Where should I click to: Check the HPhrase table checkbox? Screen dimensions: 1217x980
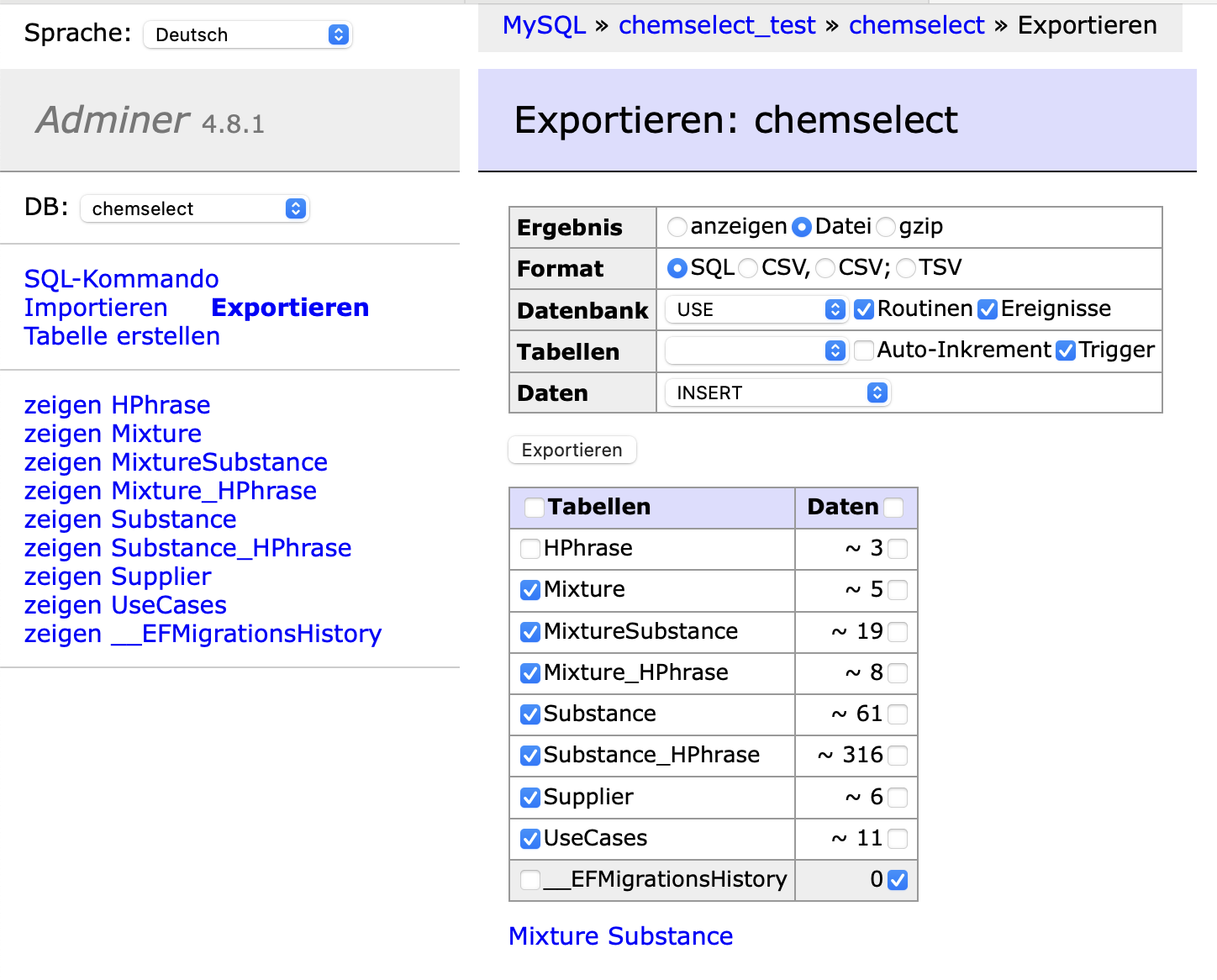pyautogui.click(x=530, y=549)
